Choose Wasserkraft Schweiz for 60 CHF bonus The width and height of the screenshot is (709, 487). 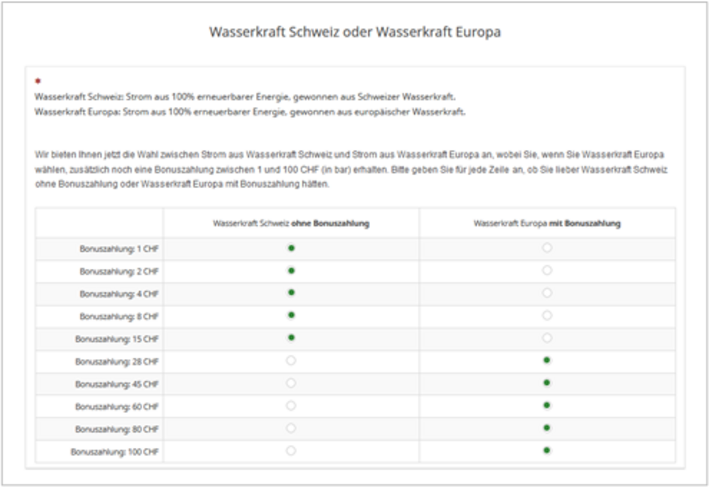pos(291,405)
